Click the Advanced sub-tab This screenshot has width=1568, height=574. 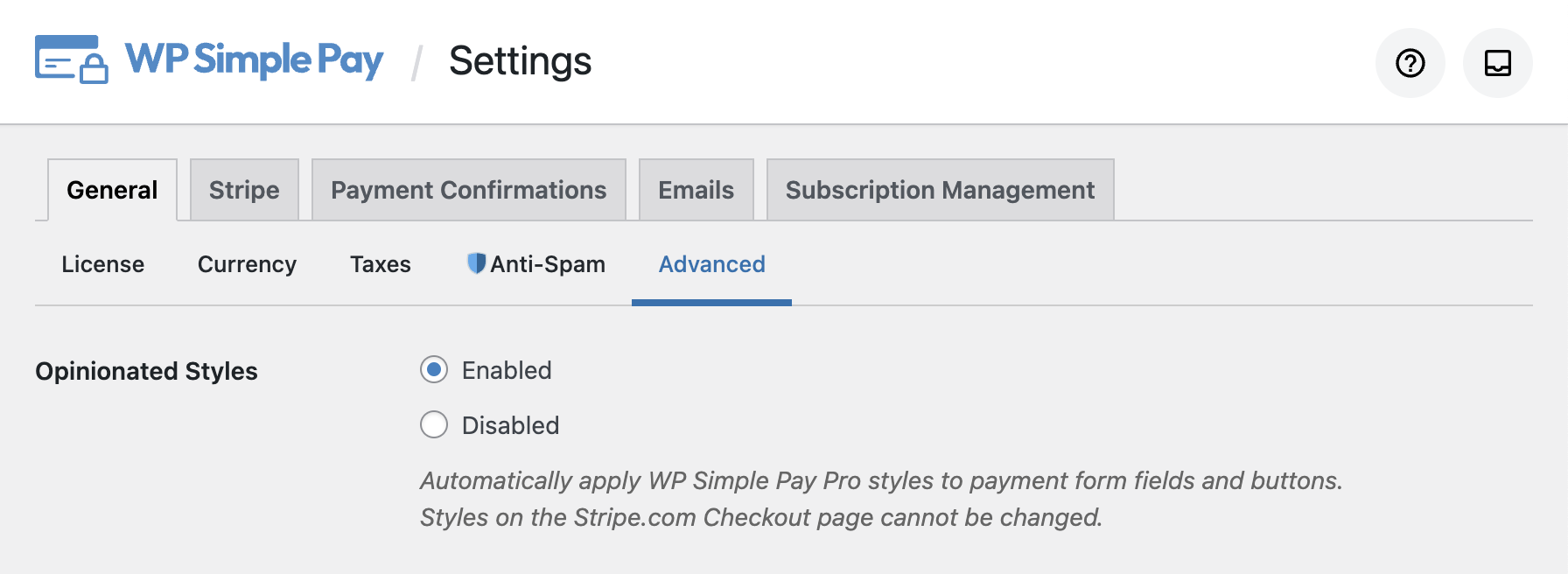[x=711, y=264]
